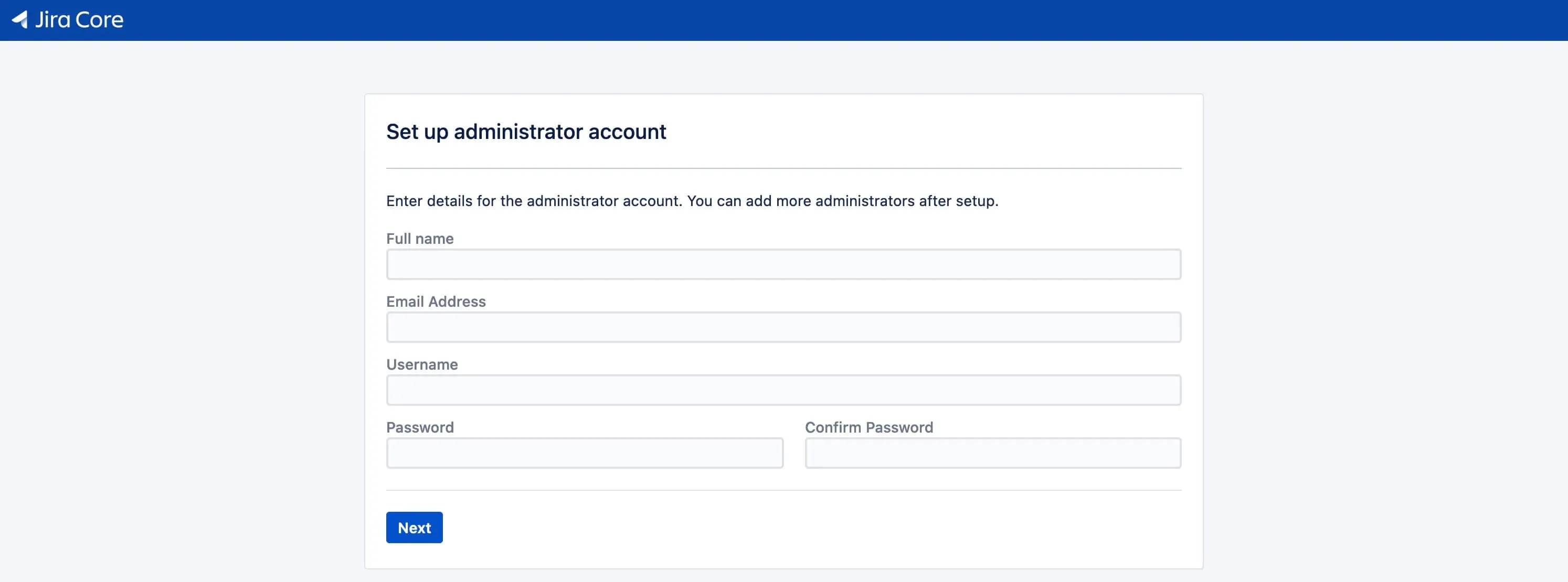Click the Jira Core product name
Screen dimensions: 1568x582
coord(79,19)
